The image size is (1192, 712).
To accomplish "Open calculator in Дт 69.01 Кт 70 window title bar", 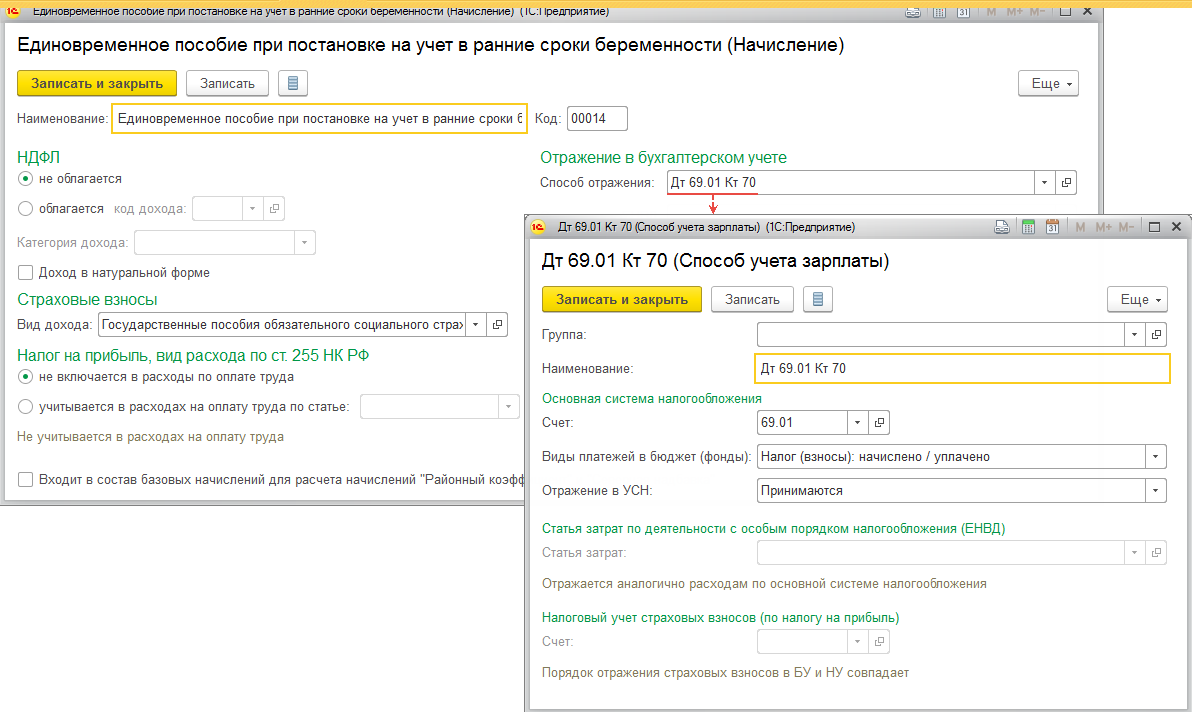I will click(1028, 227).
